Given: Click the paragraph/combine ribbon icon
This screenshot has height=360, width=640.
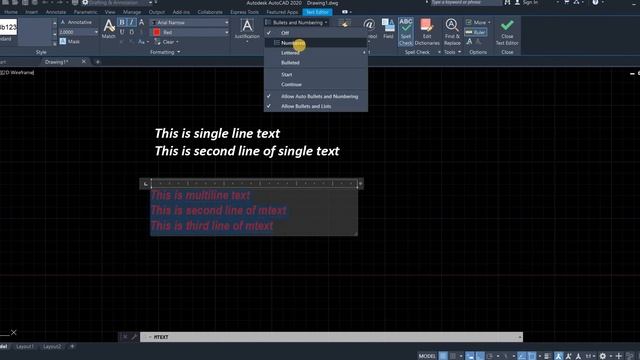Looking at the screenshot, I should click(x=344, y=24).
